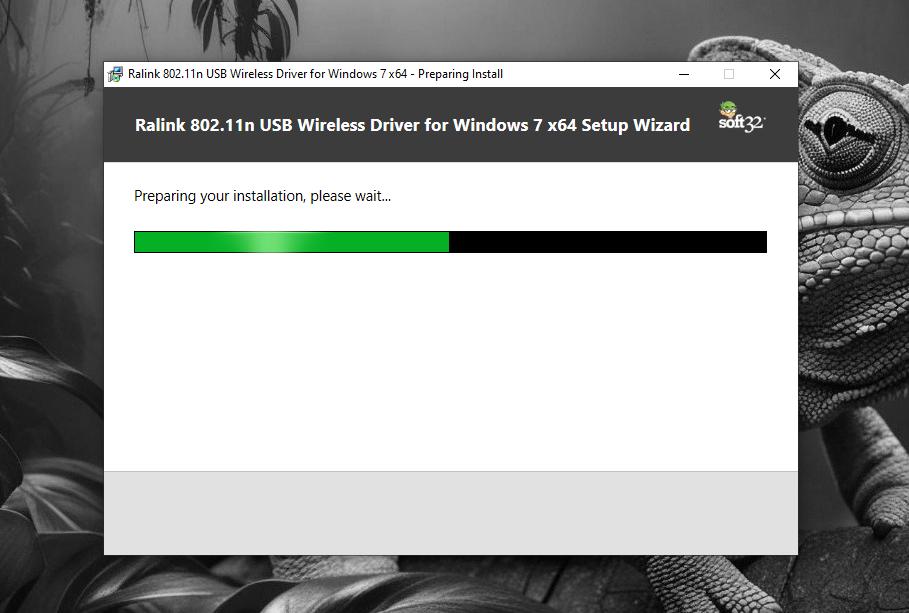This screenshot has width=909, height=613.
Task: Click the "Setup Wizard" header title
Action: pos(635,125)
